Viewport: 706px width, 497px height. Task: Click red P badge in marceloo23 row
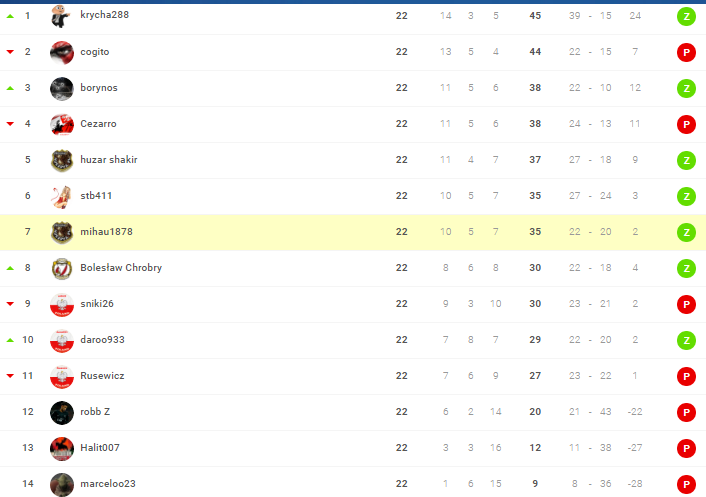[686, 484]
